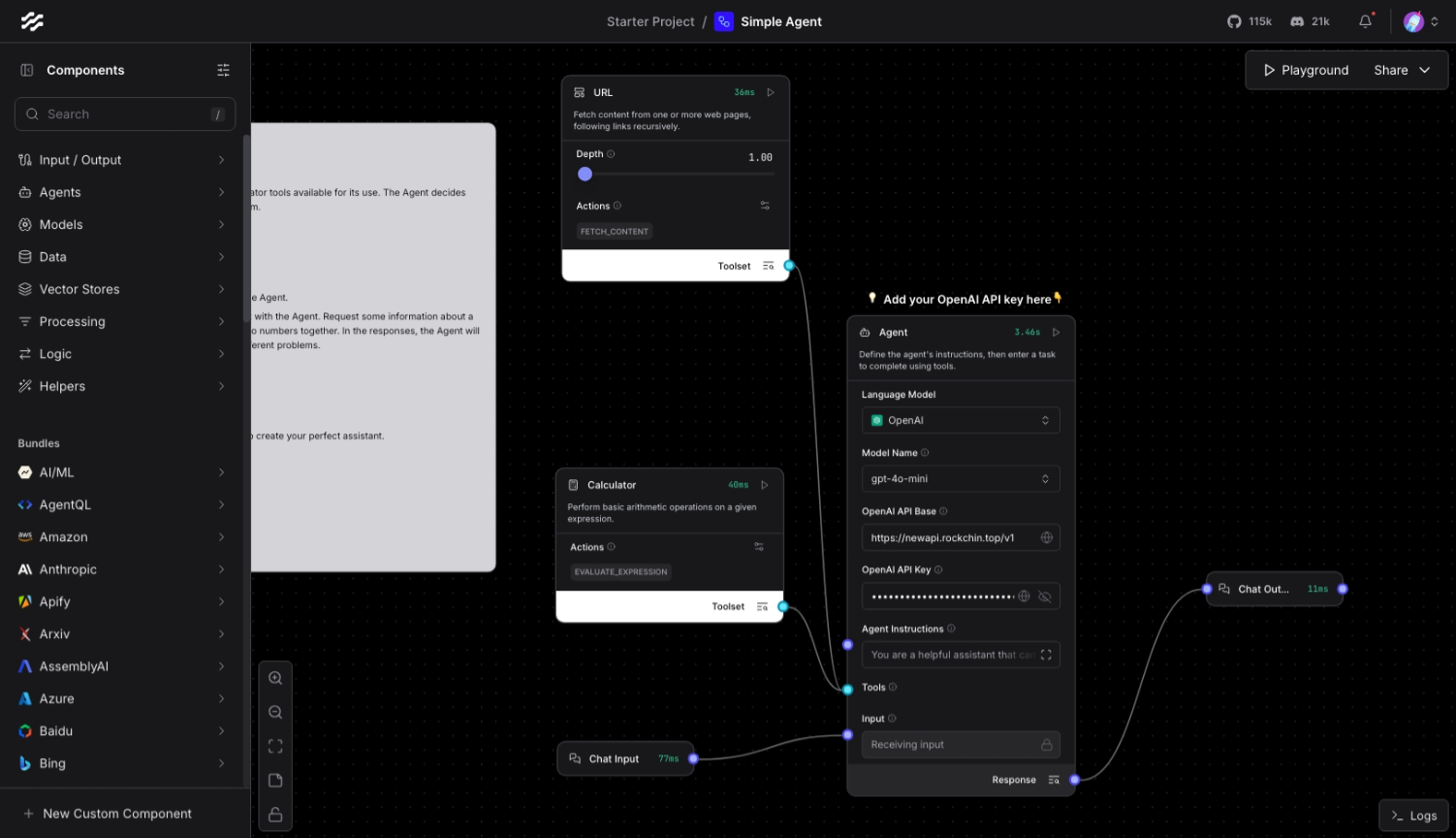Adjust the URL Depth slider handle
Screen dimensions: 1456x838
pyautogui.click(x=585, y=175)
